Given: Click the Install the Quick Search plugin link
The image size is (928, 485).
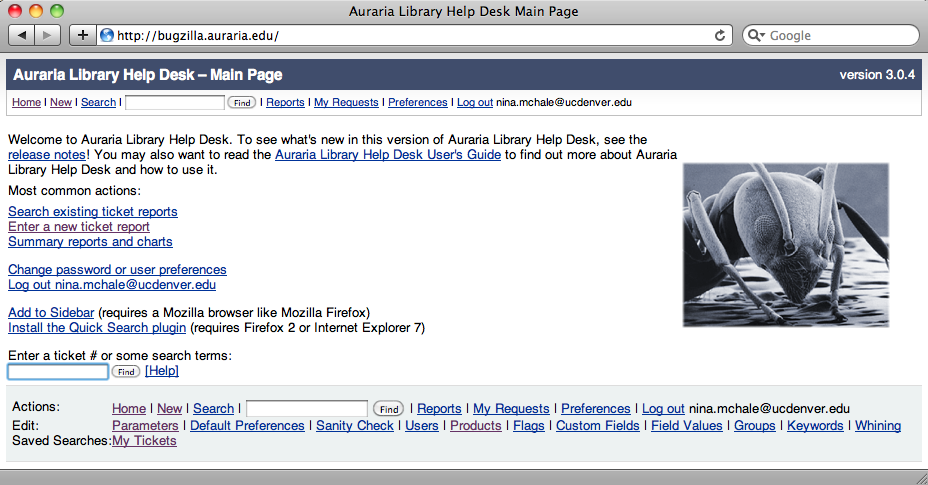Looking at the screenshot, I should 97,328.
